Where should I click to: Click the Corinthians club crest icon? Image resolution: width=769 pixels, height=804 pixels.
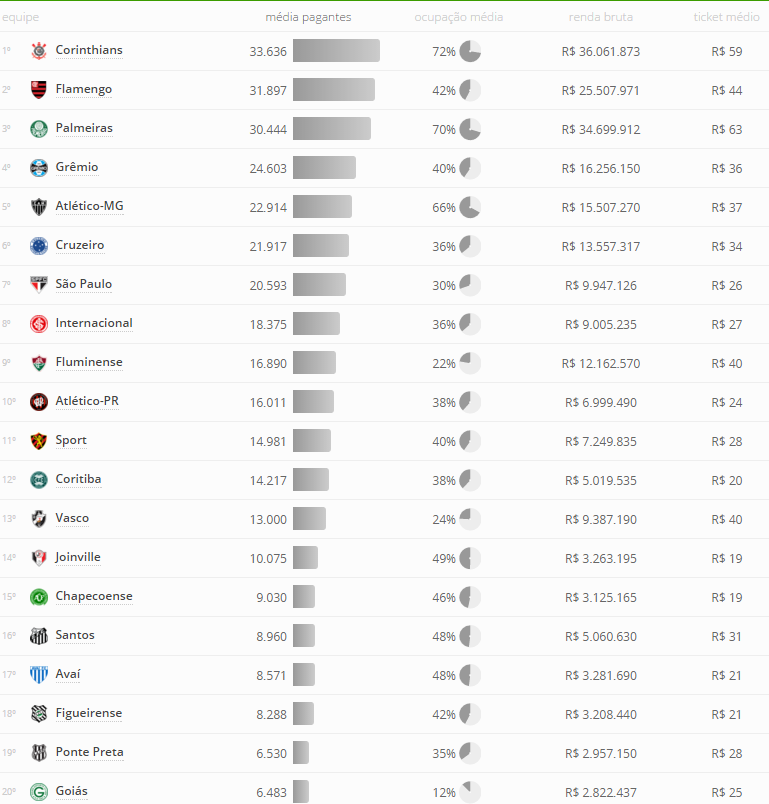(39, 51)
